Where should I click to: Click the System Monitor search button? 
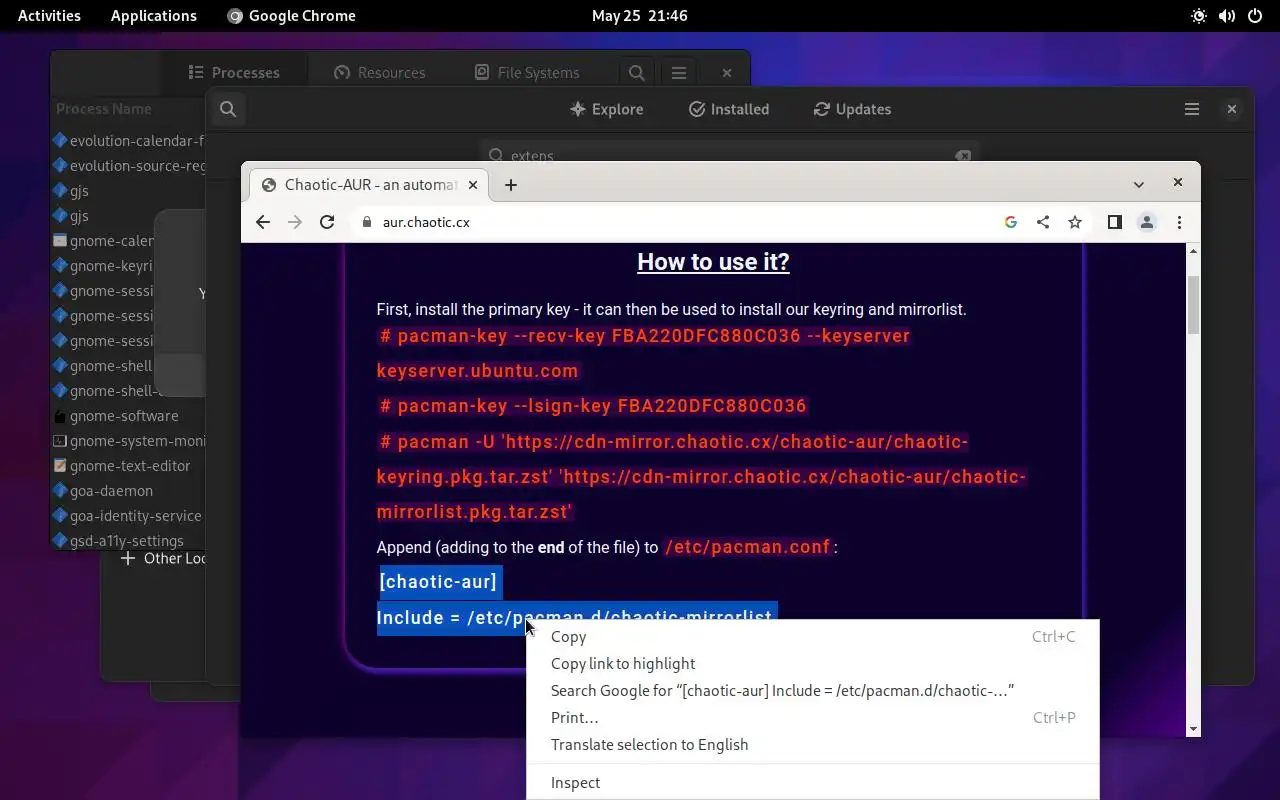(x=636, y=72)
